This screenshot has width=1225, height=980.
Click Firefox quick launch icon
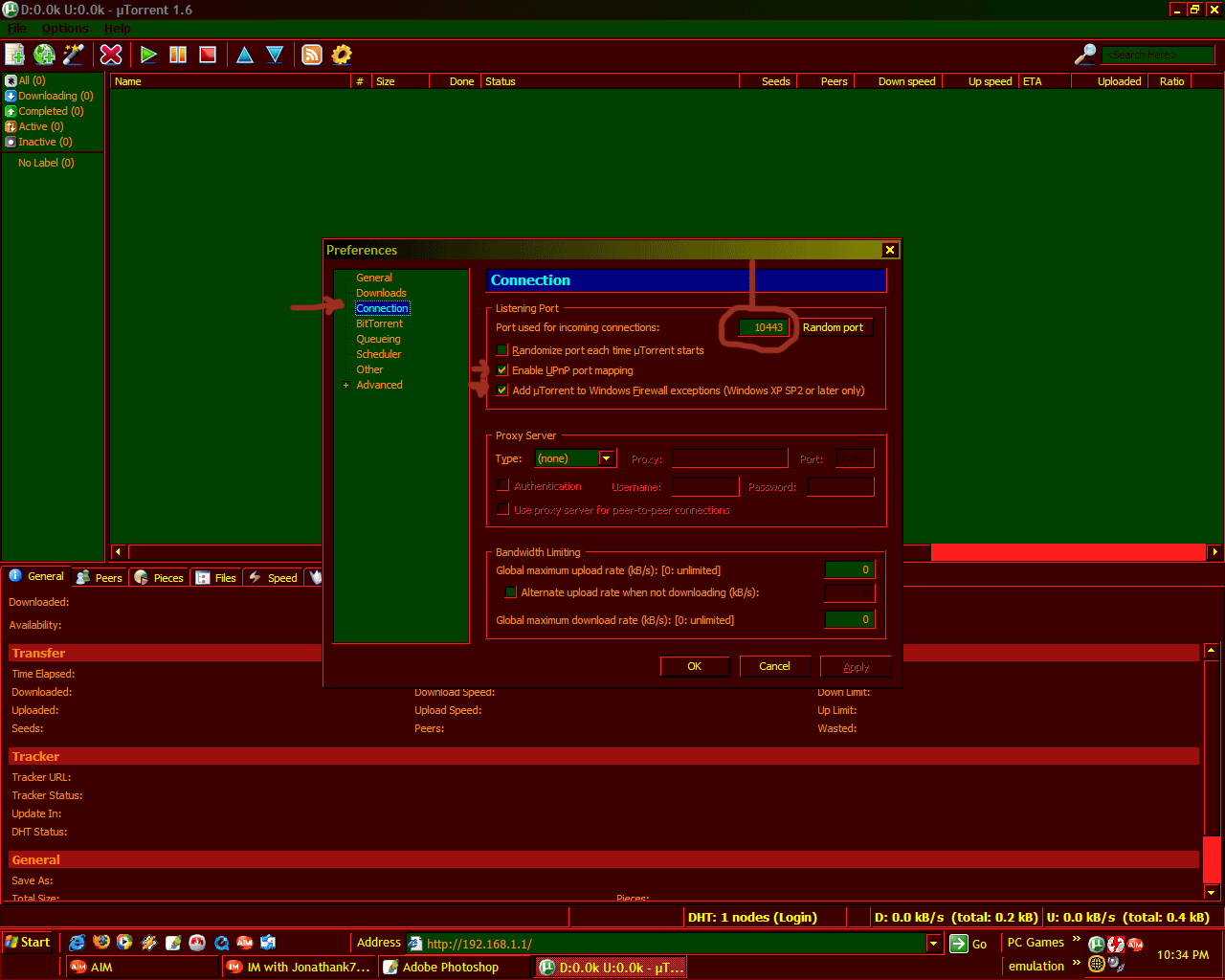[x=101, y=943]
